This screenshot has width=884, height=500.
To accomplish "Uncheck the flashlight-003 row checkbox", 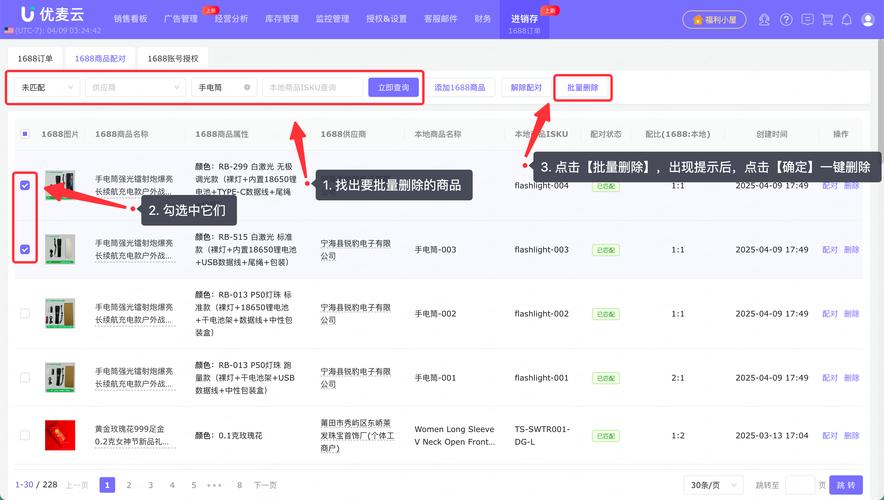I will point(25,249).
